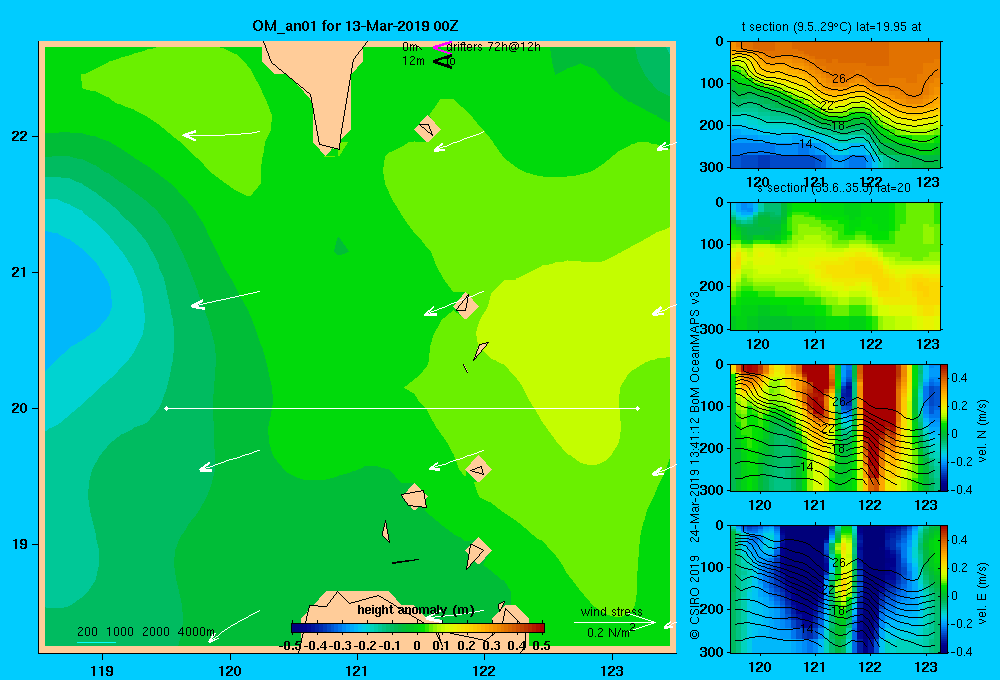Image resolution: width=1000 pixels, height=680 pixels.
Task: Click the vel. E velocity colorbar
Action: click(945, 589)
